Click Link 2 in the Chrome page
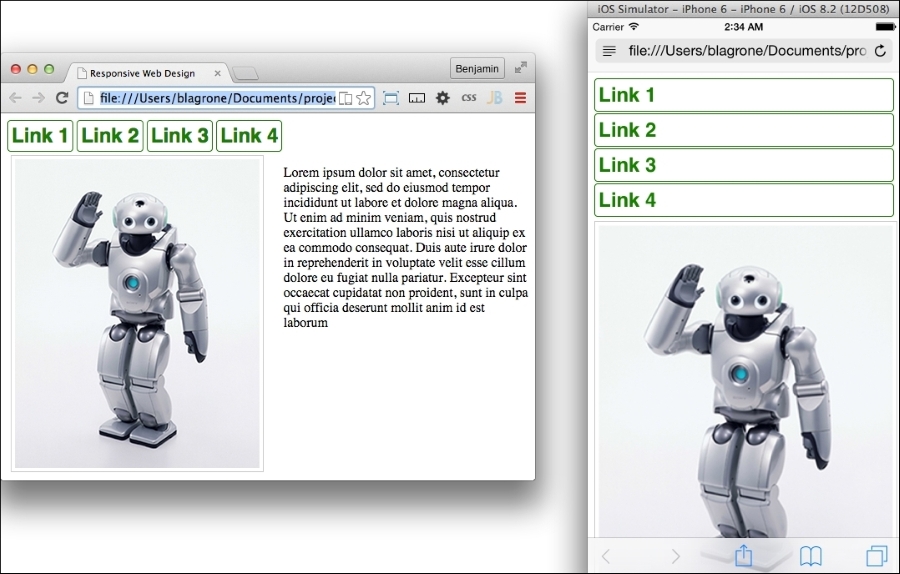900x574 pixels. [x=110, y=136]
